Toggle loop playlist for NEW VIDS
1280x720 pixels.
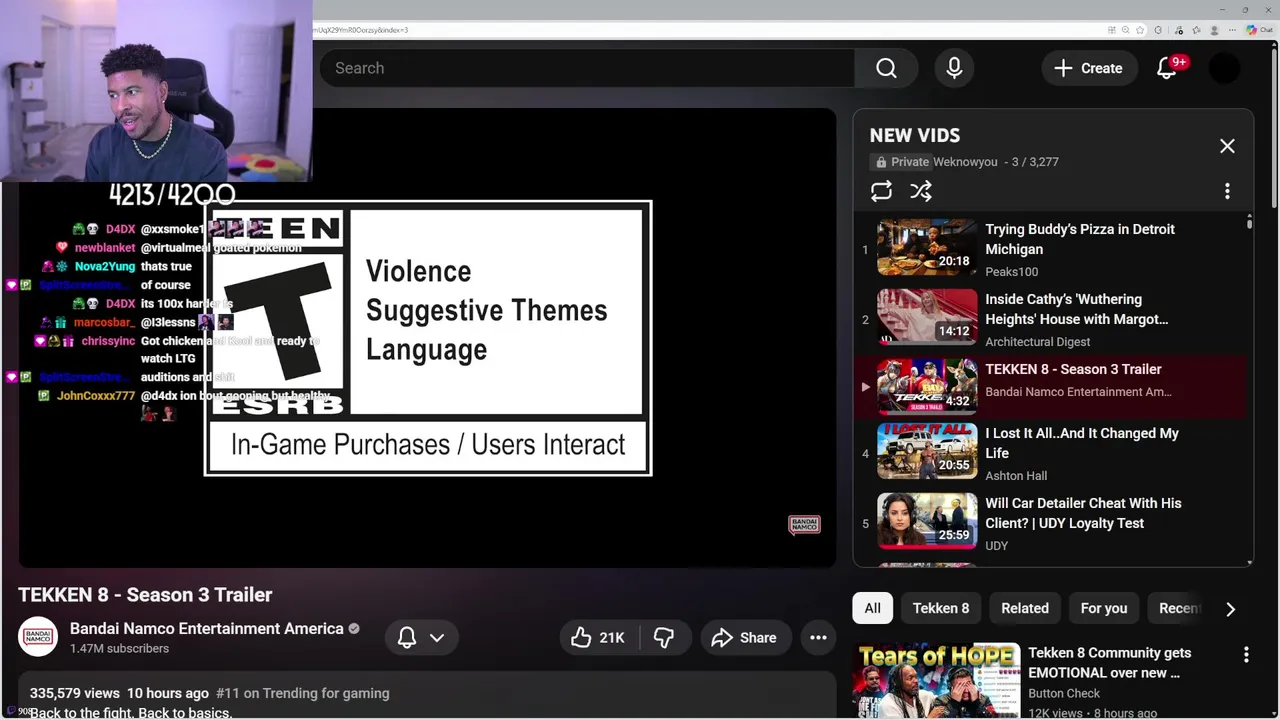881,191
